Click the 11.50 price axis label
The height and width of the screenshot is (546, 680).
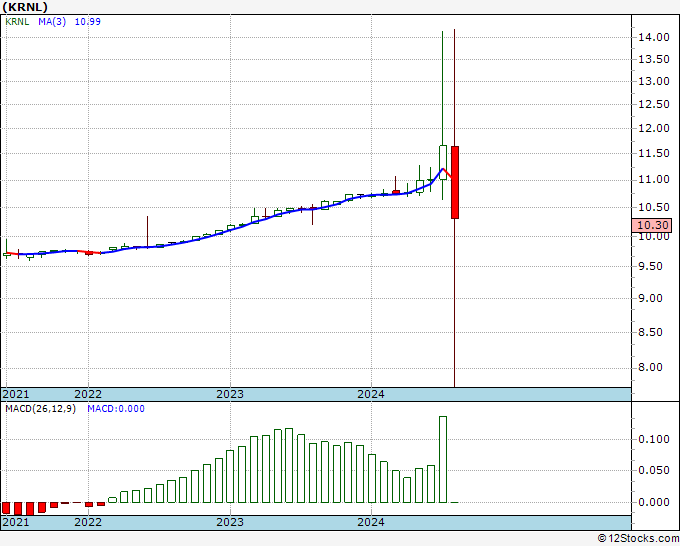click(x=654, y=154)
